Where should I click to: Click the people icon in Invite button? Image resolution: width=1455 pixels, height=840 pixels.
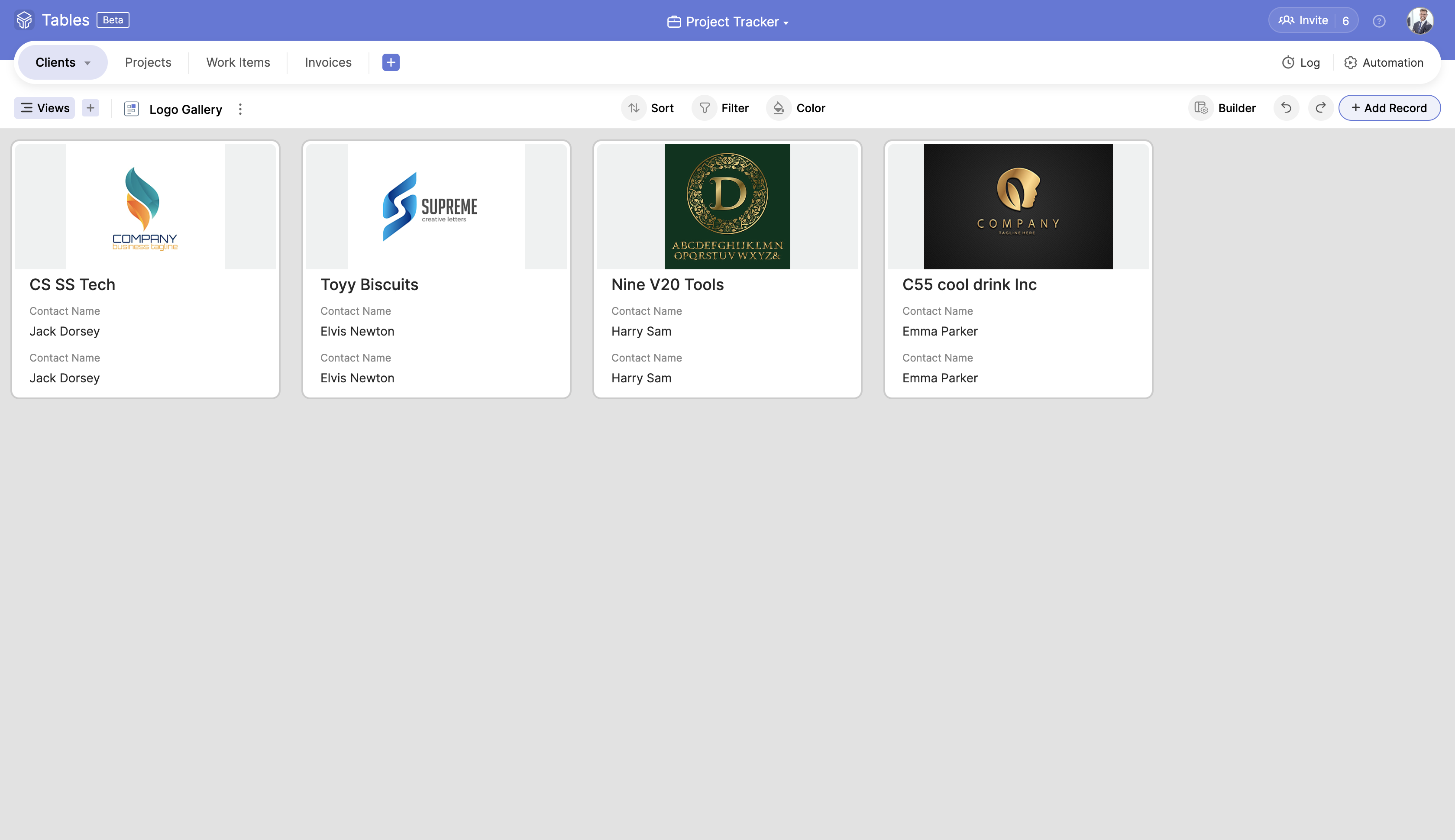click(1286, 21)
